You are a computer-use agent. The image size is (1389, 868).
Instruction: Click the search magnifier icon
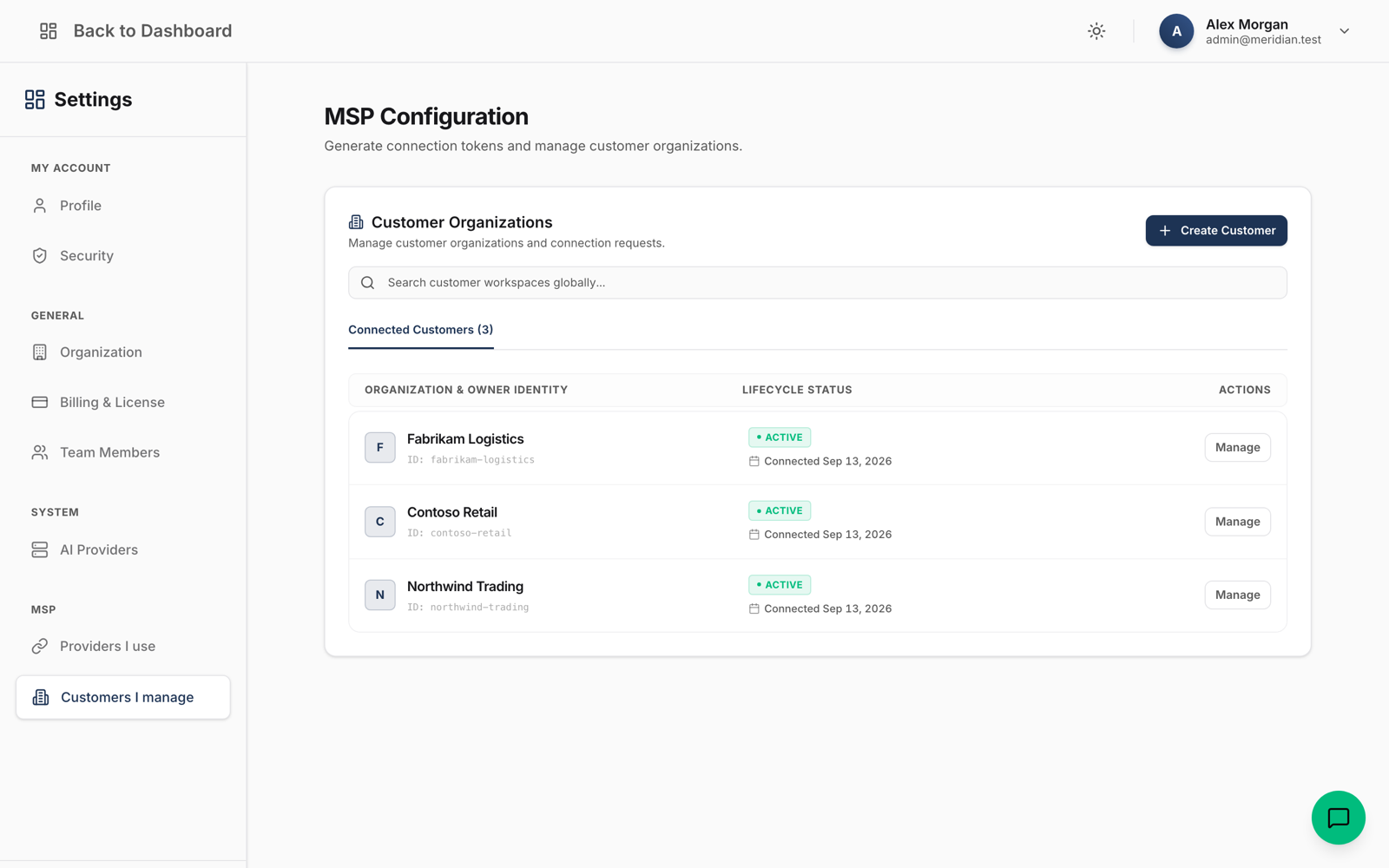point(368,283)
